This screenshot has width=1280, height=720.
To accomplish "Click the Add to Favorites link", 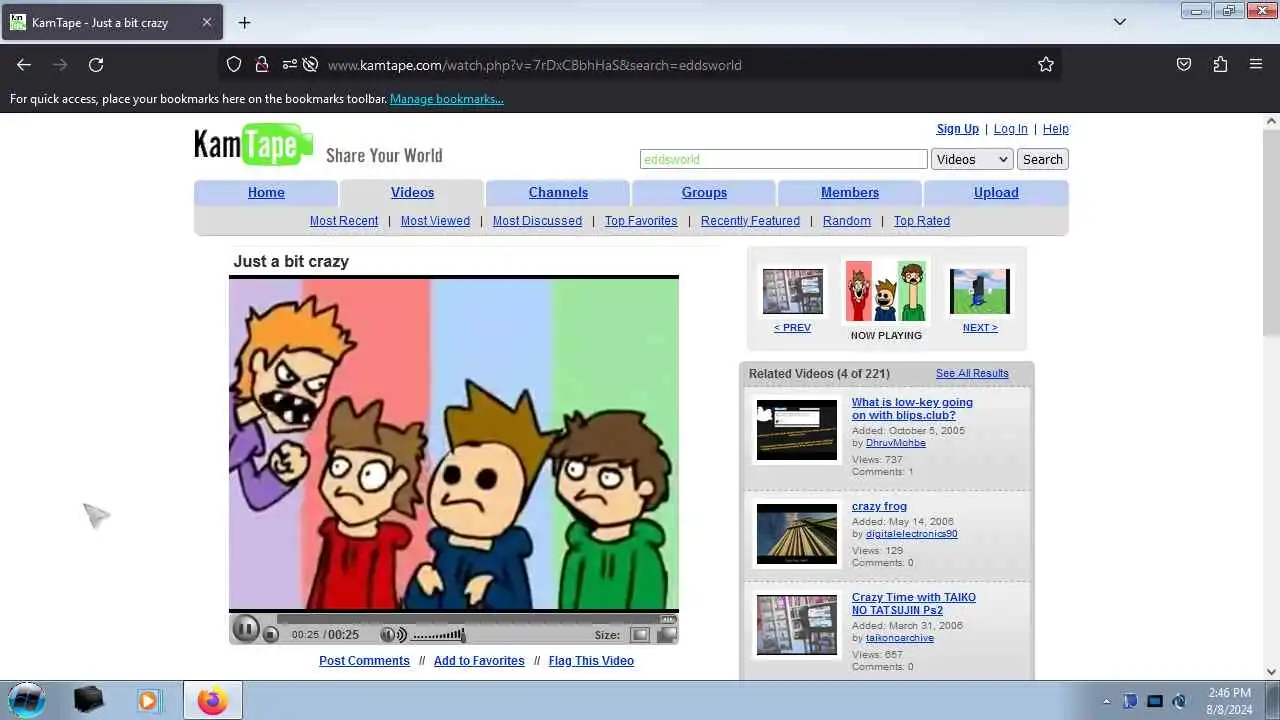I will coord(479,661).
